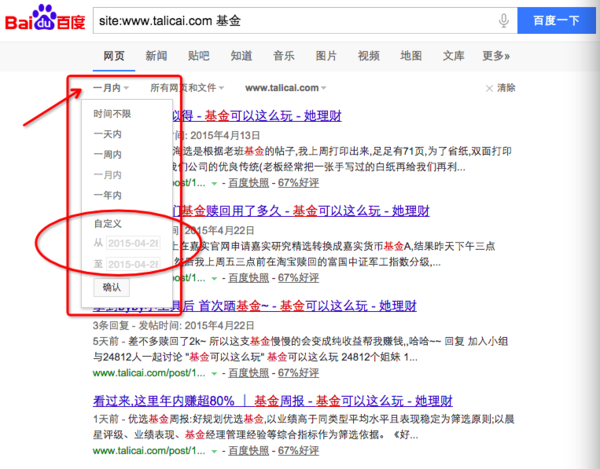Open 67%好评 of the 基金周报 result

click(298, 451)
